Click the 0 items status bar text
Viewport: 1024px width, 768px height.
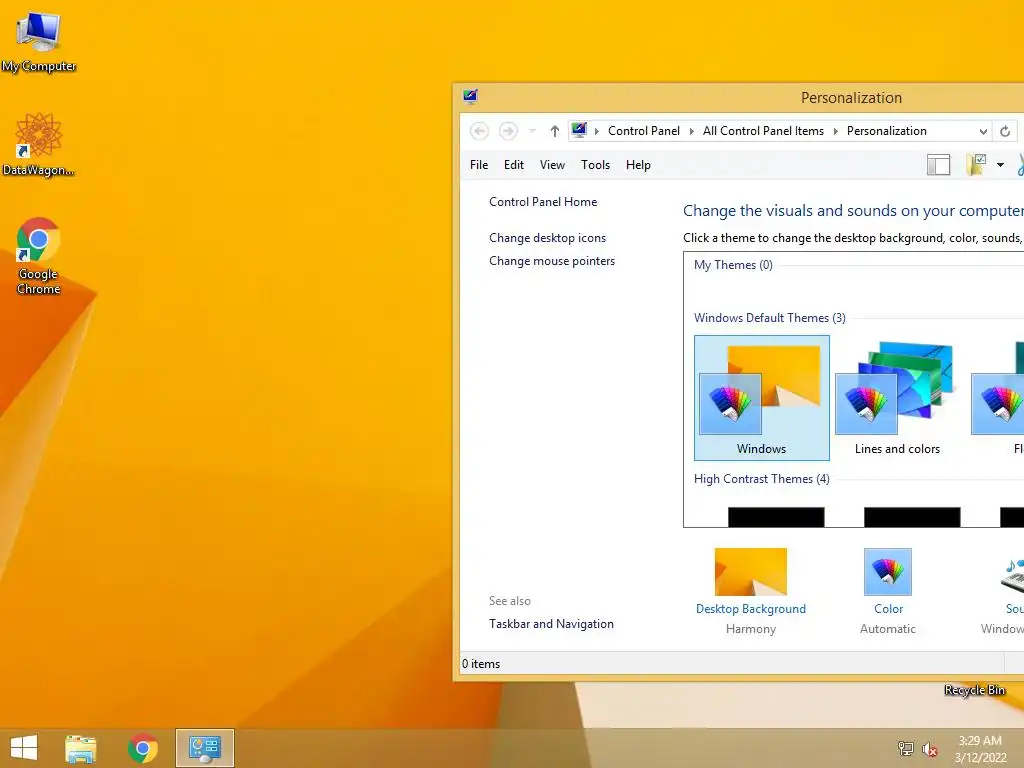click(481, 664)
